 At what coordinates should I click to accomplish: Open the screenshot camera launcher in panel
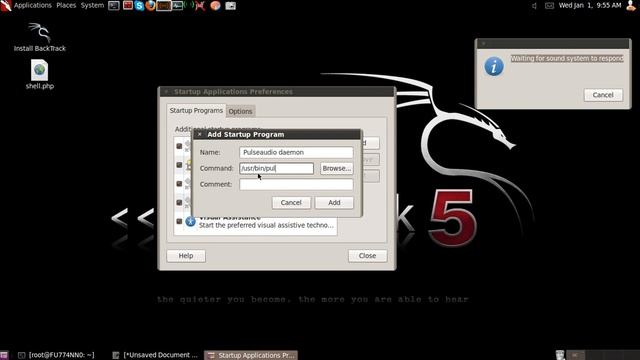click(x=231, y=6)
